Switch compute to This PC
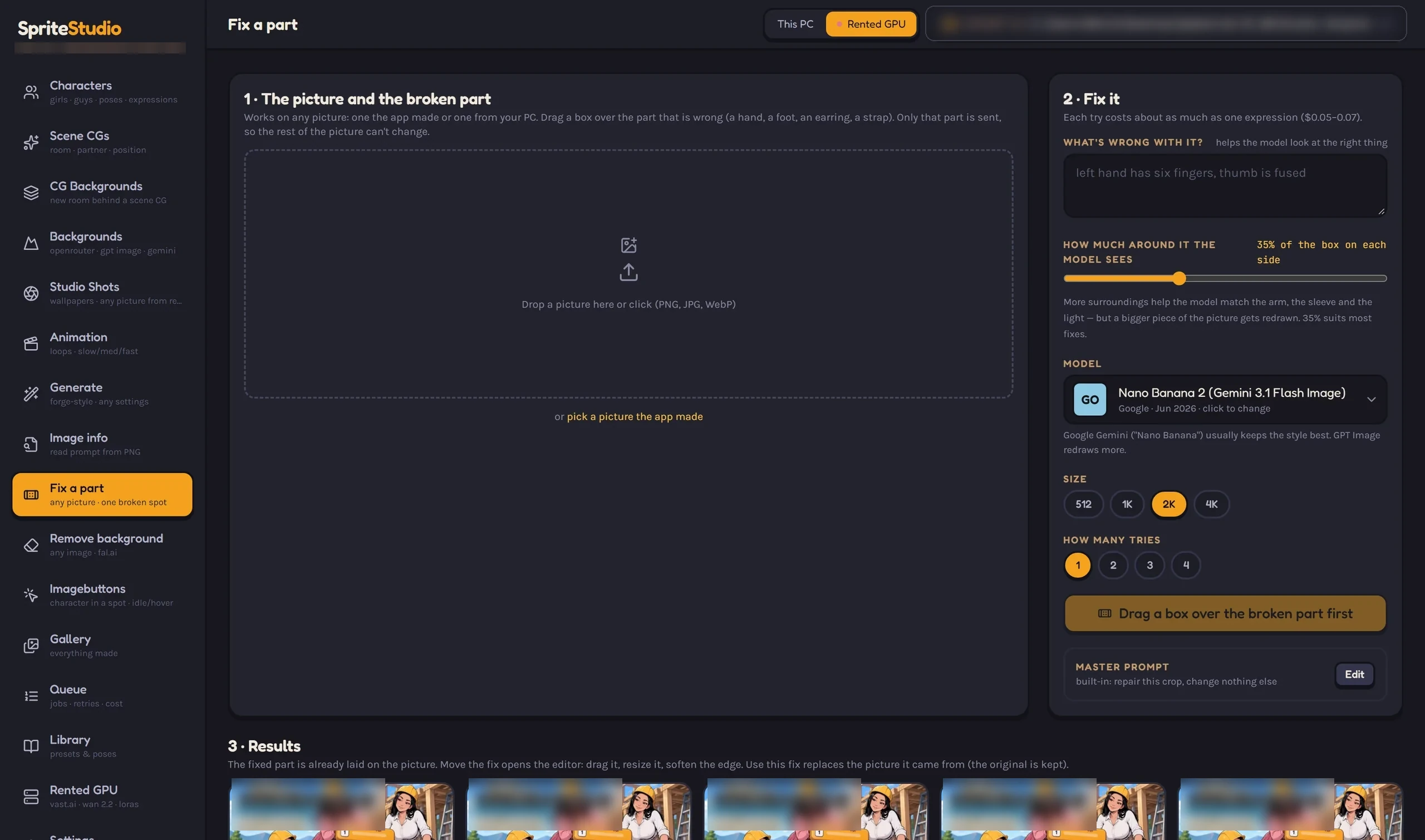1425x840 pixels. coord(795,24)
